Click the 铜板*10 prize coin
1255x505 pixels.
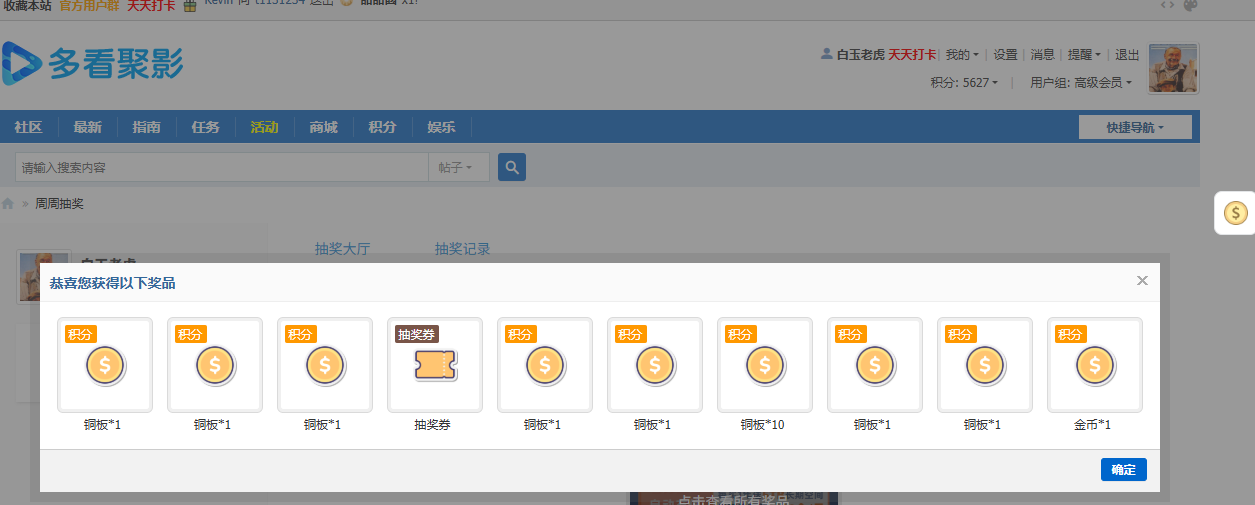click(764, 366)
